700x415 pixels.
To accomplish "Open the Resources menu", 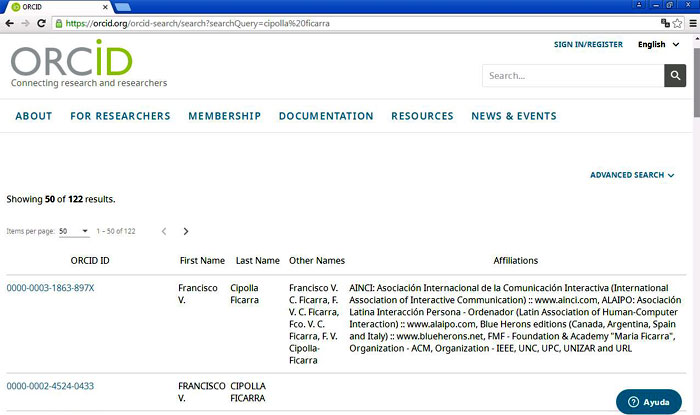I will (x=422, y=116).
